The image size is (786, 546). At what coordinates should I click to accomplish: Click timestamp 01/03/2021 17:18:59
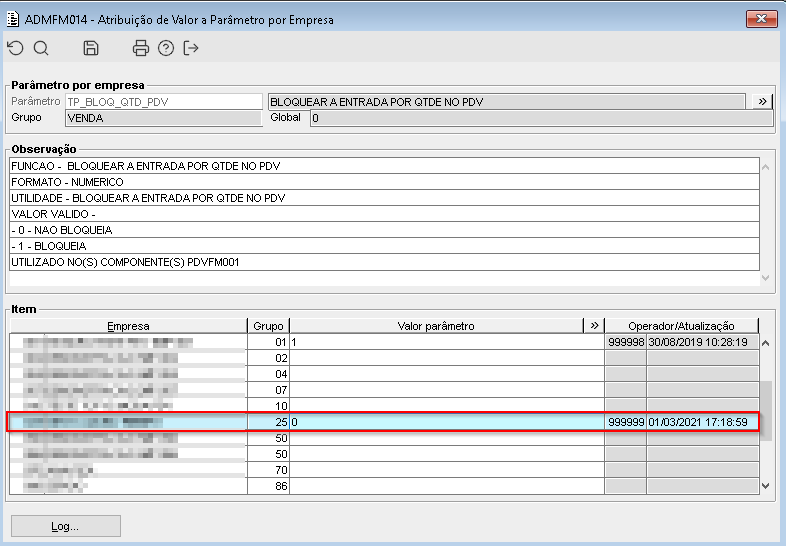click(x=702, y=422)
